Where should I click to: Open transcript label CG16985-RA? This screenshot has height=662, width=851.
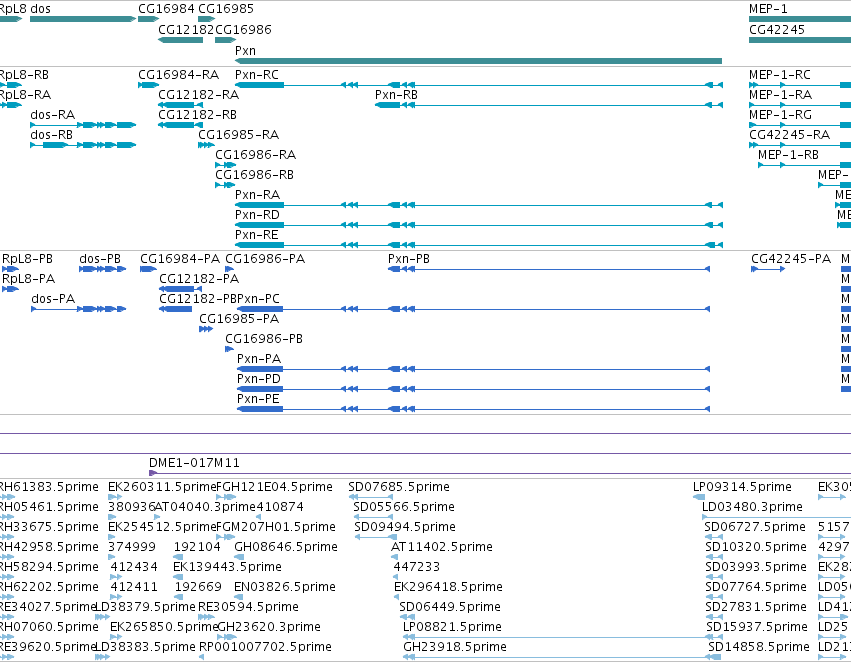click(239, 135)
